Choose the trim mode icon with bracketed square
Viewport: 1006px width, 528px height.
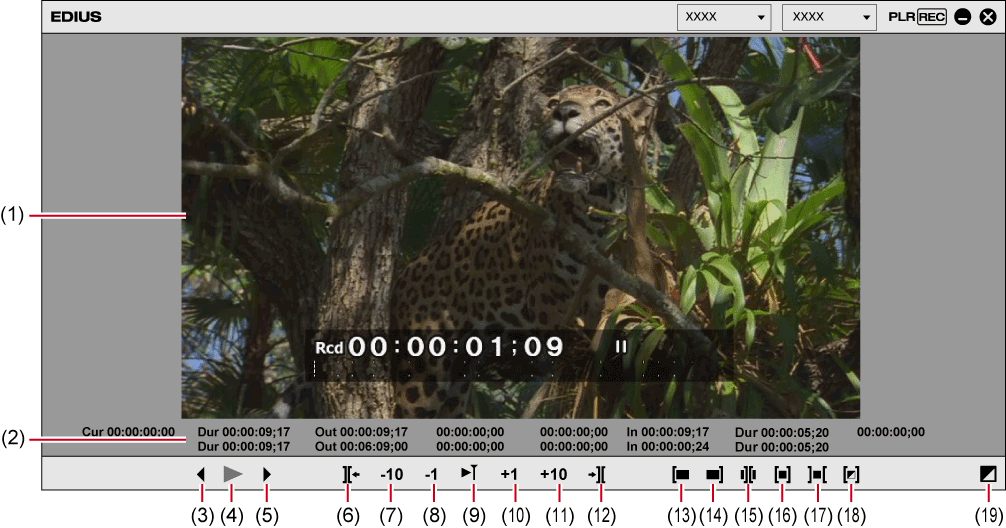(783, 474)
